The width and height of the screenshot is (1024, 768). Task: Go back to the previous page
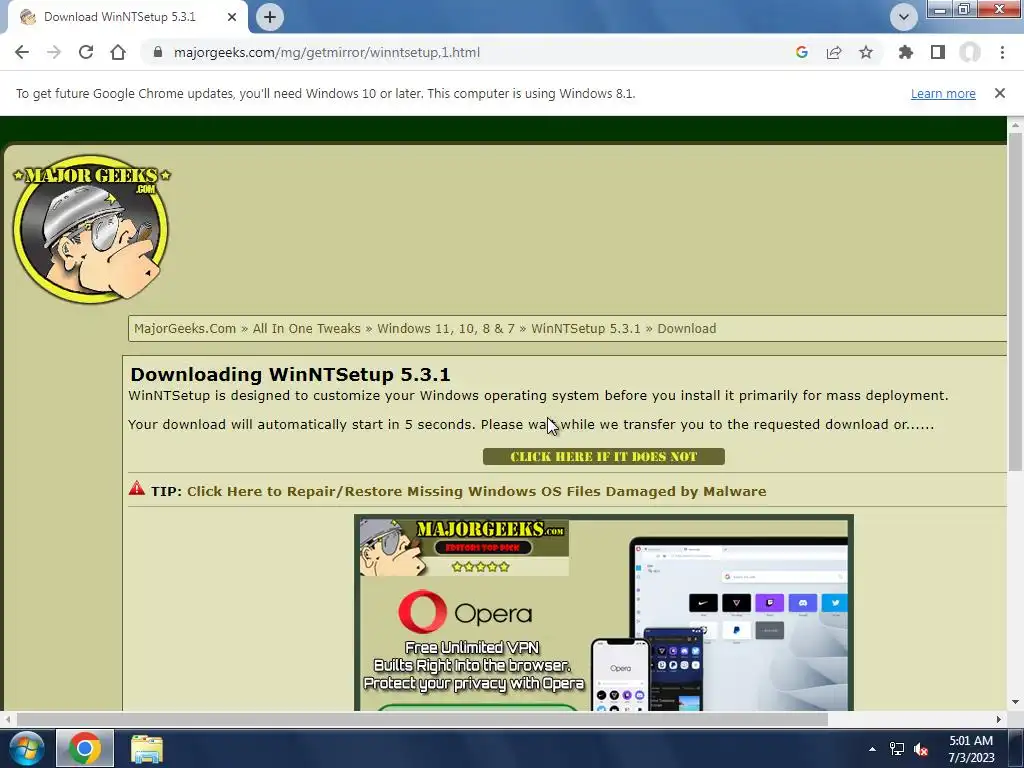(x=22, y=52)
